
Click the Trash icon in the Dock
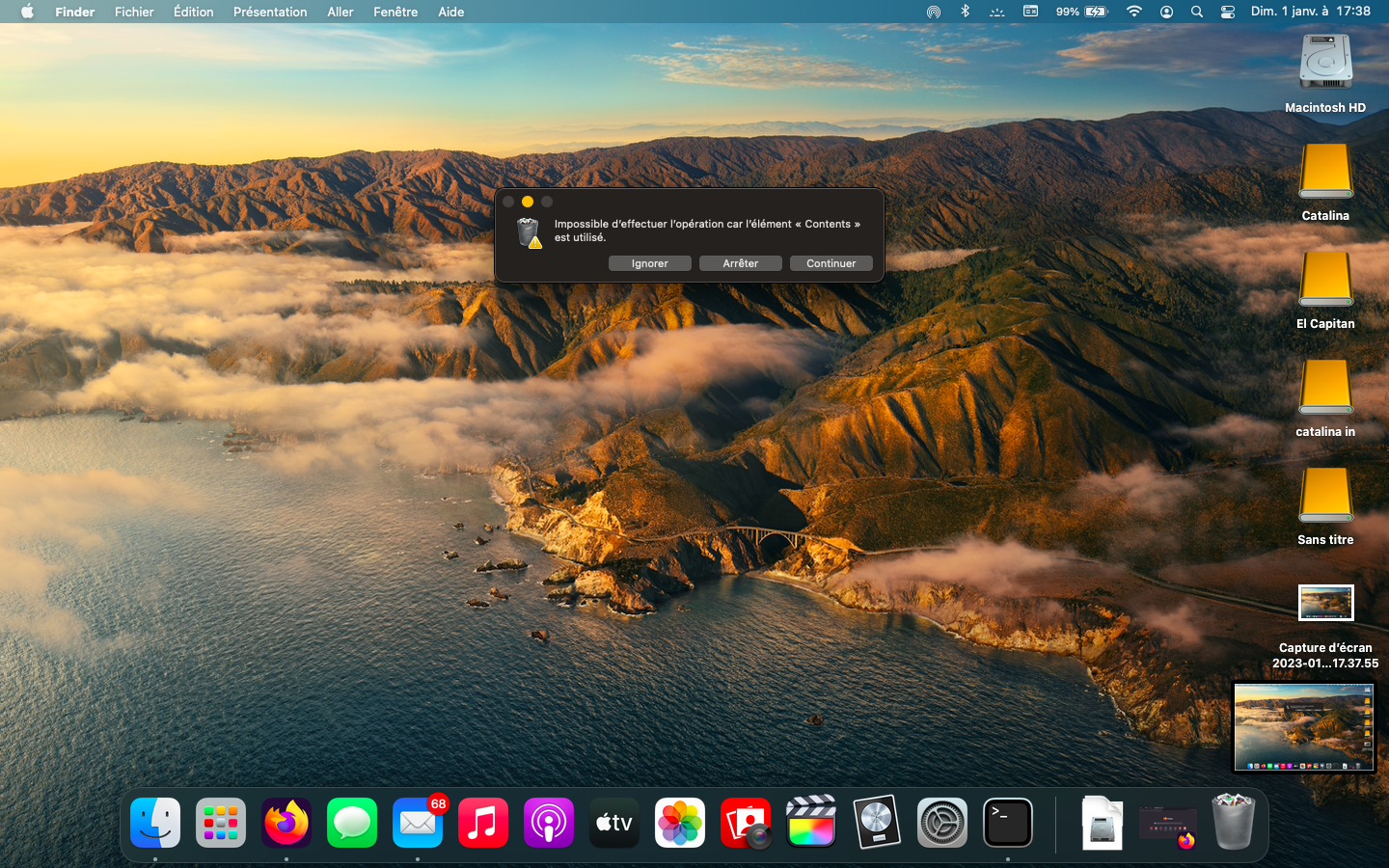point(1233,823)
